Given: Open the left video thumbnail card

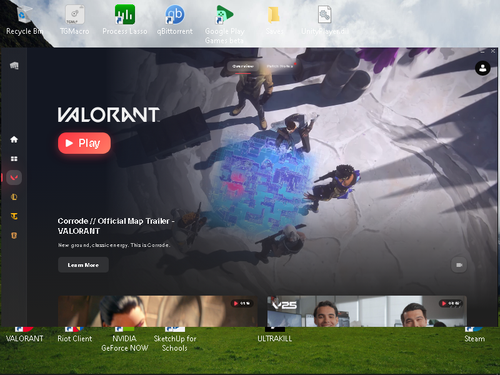Looking at the screenshot, I should click(158, 311).
